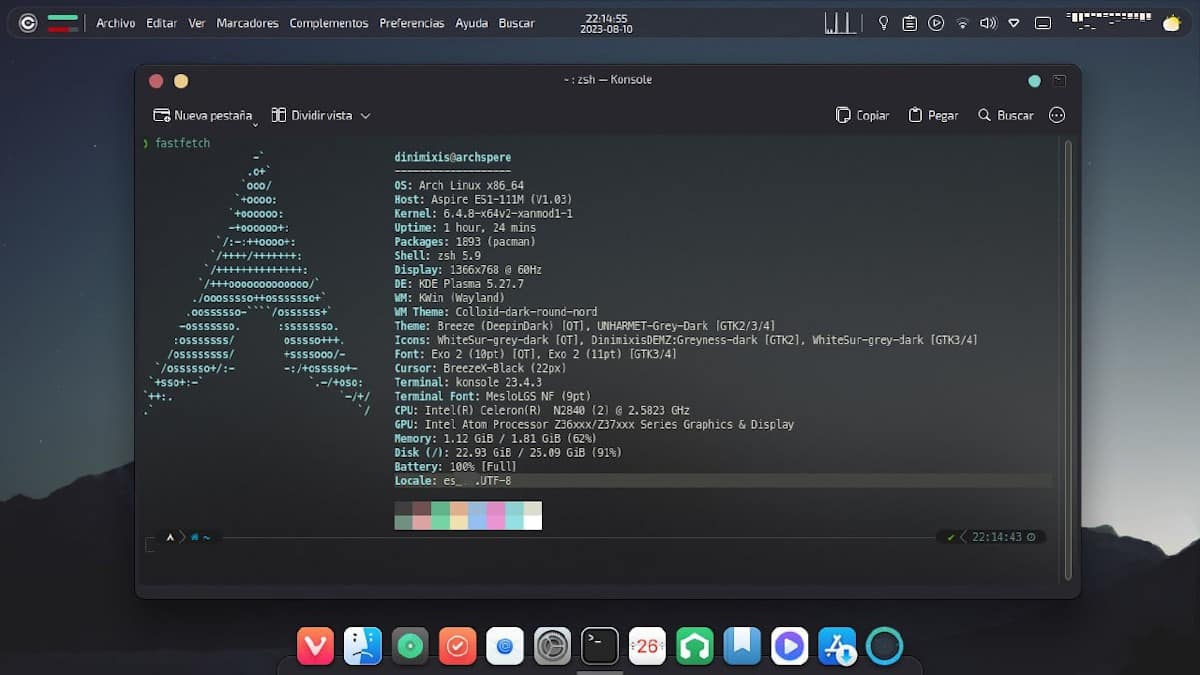Open the calendar icon showing 26
Screen dimensions: 1200x675
click(x=647, y=647)
